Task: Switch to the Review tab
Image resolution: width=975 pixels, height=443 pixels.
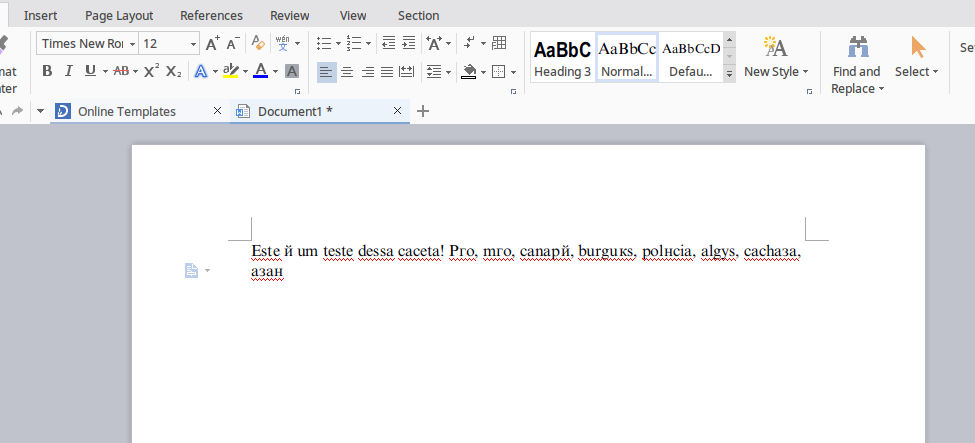Action: 290,16
